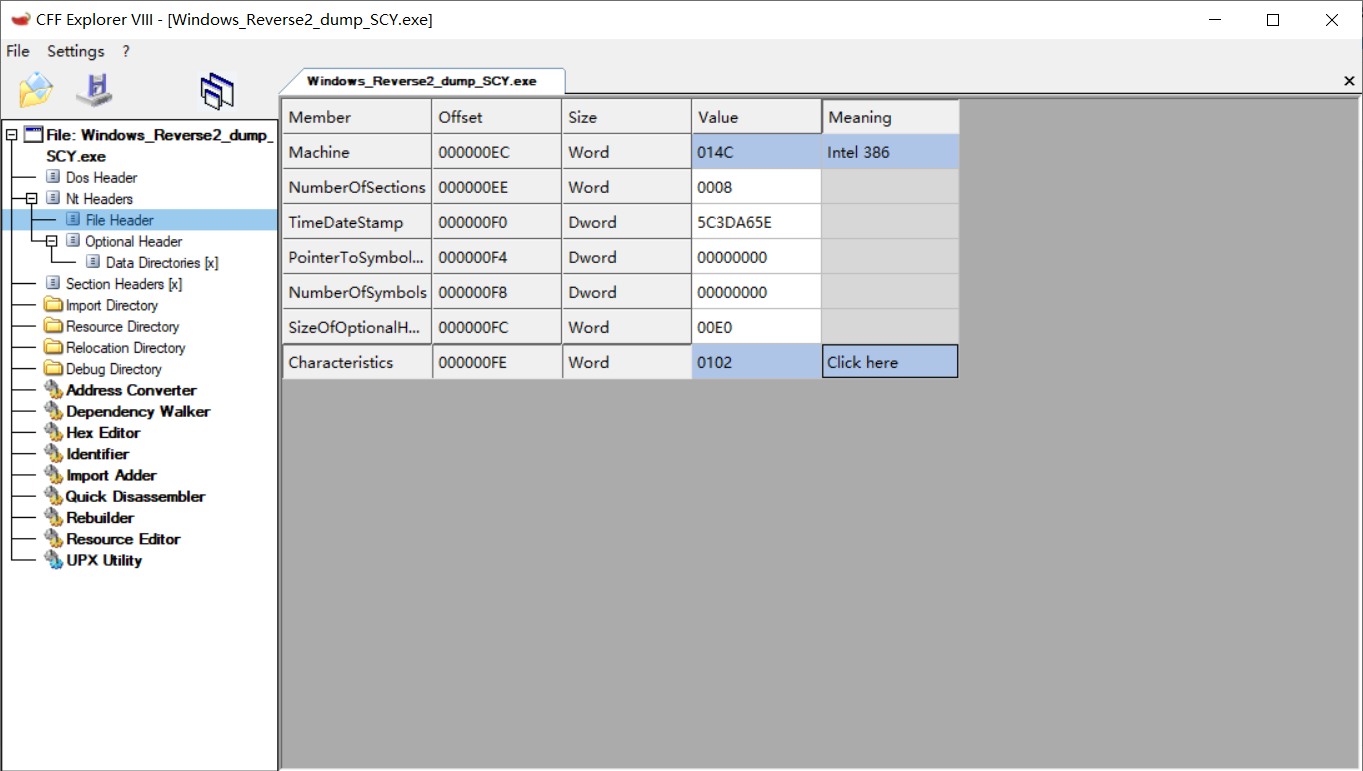The width and height of the screenshot is (1363, 771).
Task: Open the File menu
Action: [x=17, y=51]
